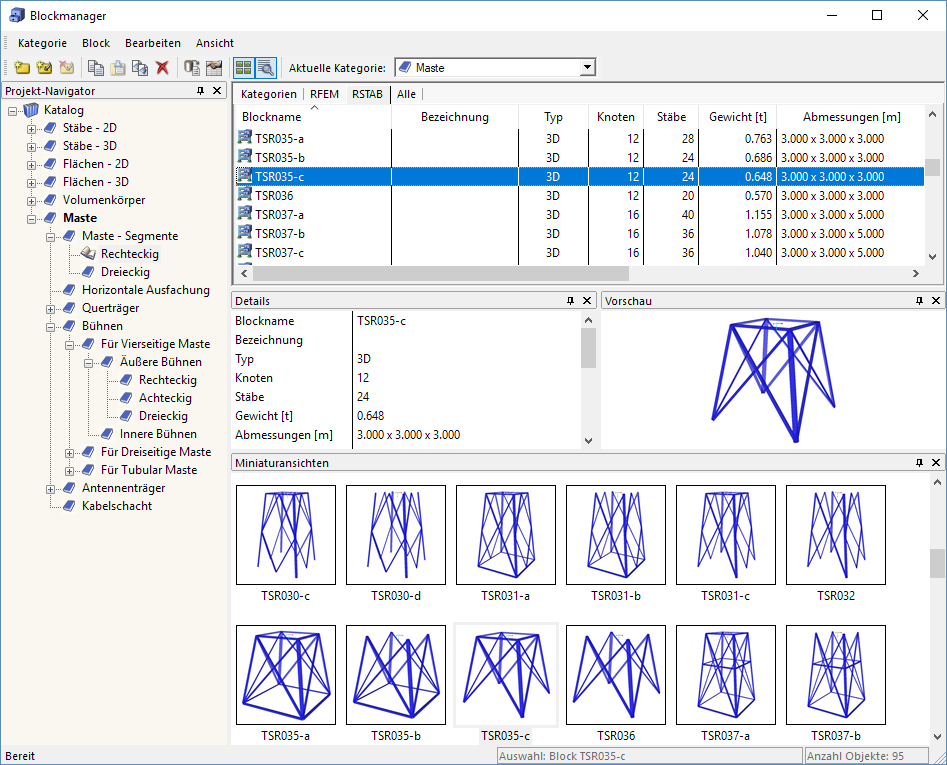This screenshot has width=947, height=765.
Task: Select Horizontale Ausfachung category
Action: coord(146,290)
